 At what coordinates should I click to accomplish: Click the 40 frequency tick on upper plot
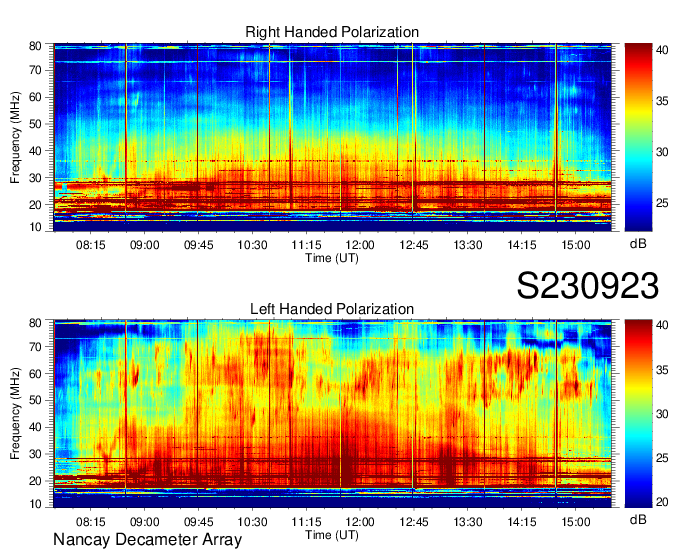(35, 151)
